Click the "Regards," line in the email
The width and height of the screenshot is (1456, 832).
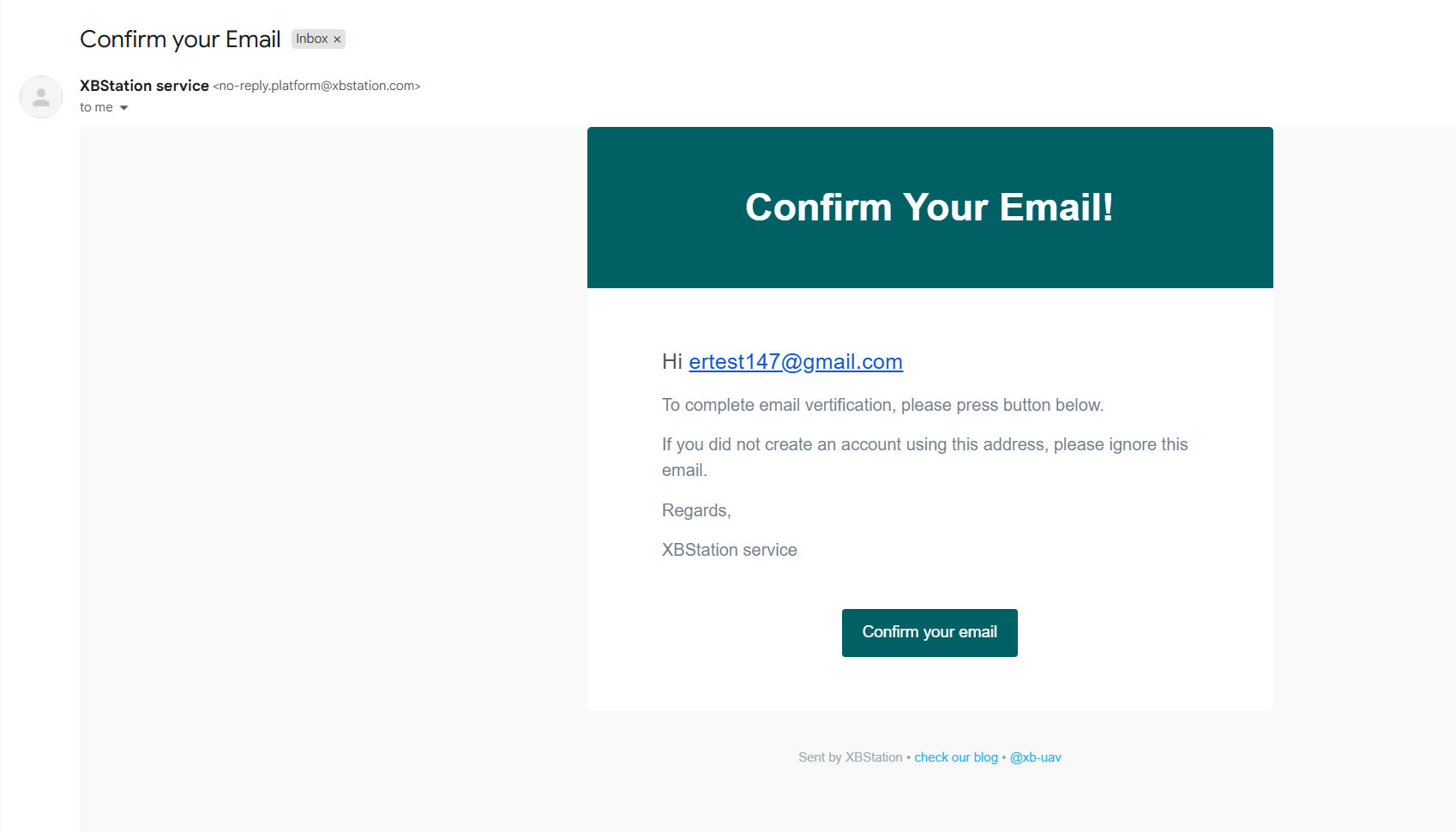pyautogui.click(x=696, y=510)
